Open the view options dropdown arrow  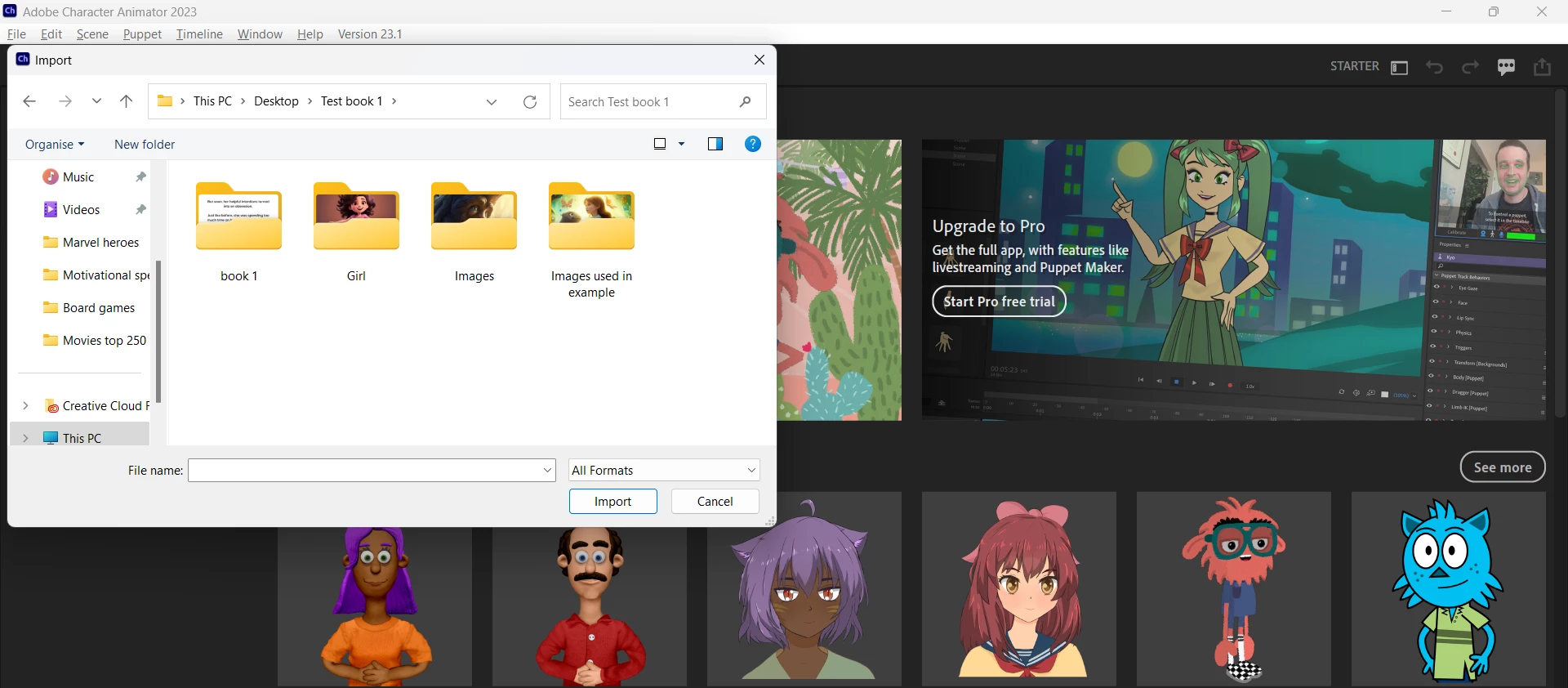682,144
